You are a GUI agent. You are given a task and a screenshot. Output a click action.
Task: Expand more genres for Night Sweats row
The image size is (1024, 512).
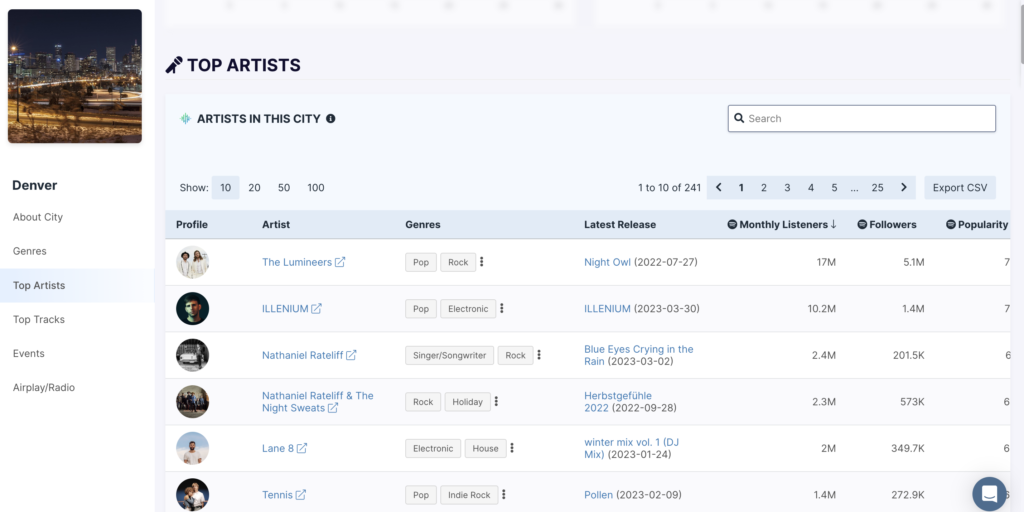coord(496,401)
